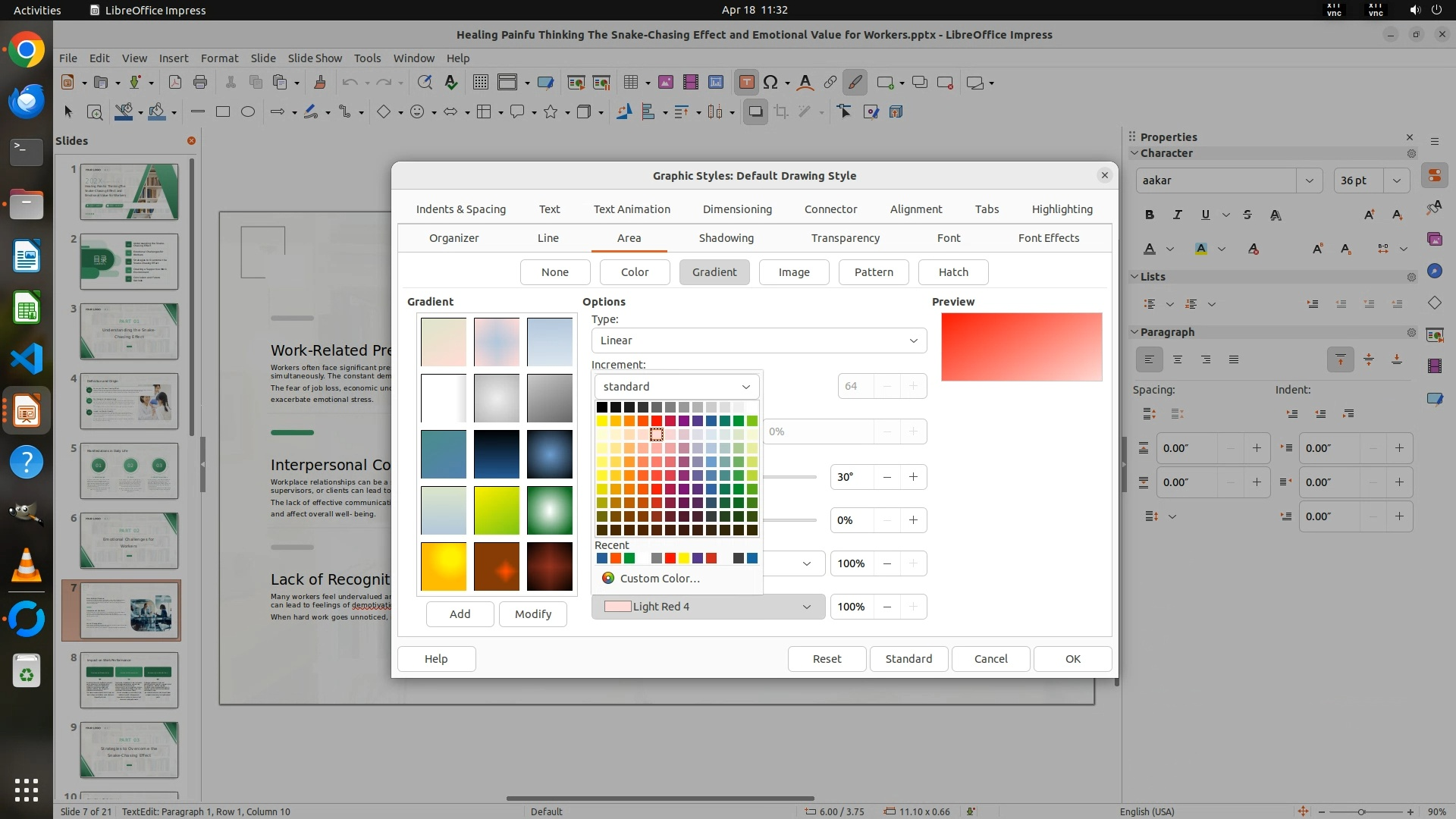This screenshot has width=1456, height=819.
Task: Click the Custom Color... option
Action: coord(659,578)
